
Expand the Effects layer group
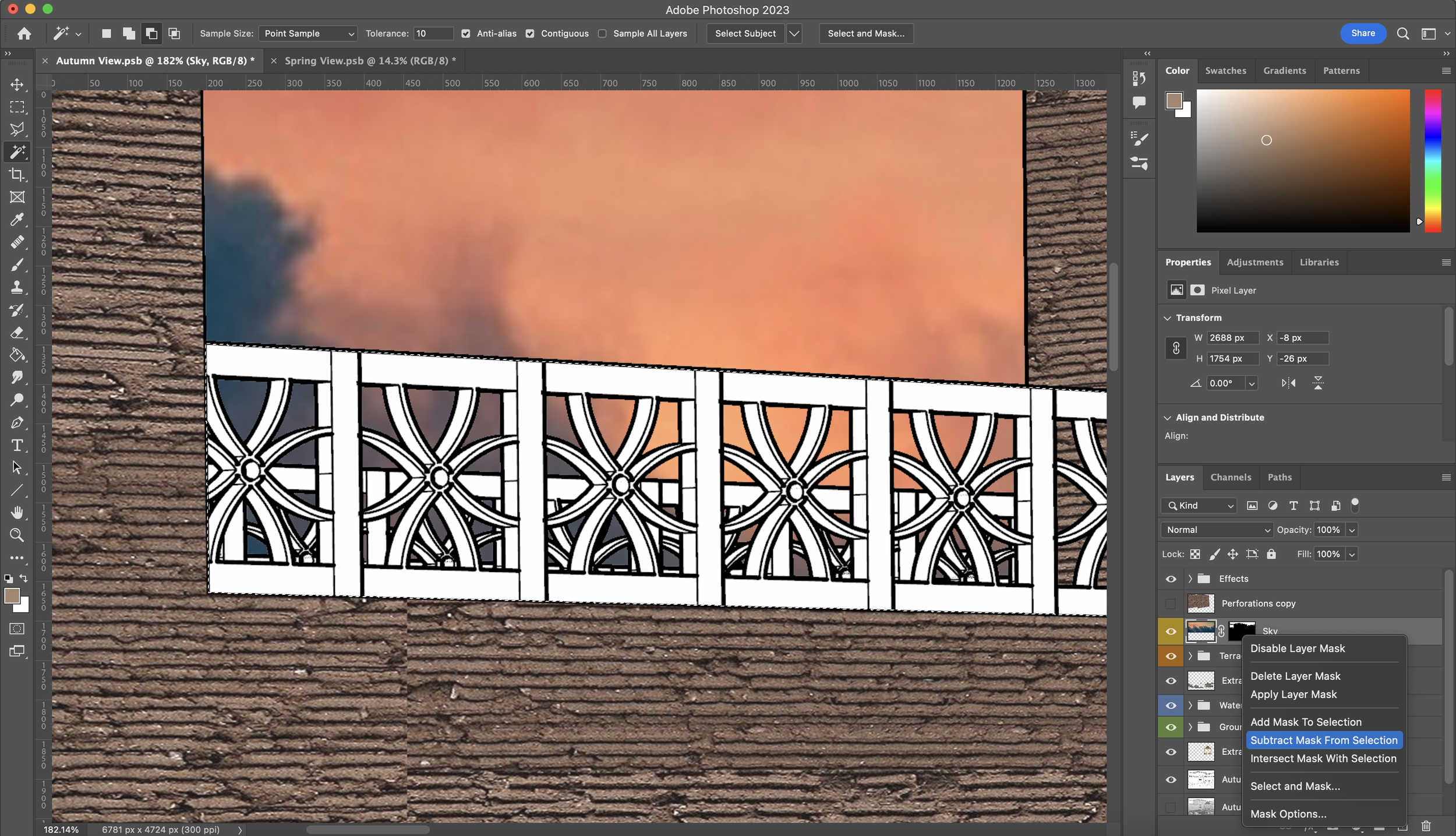(x=1190, y=579)
